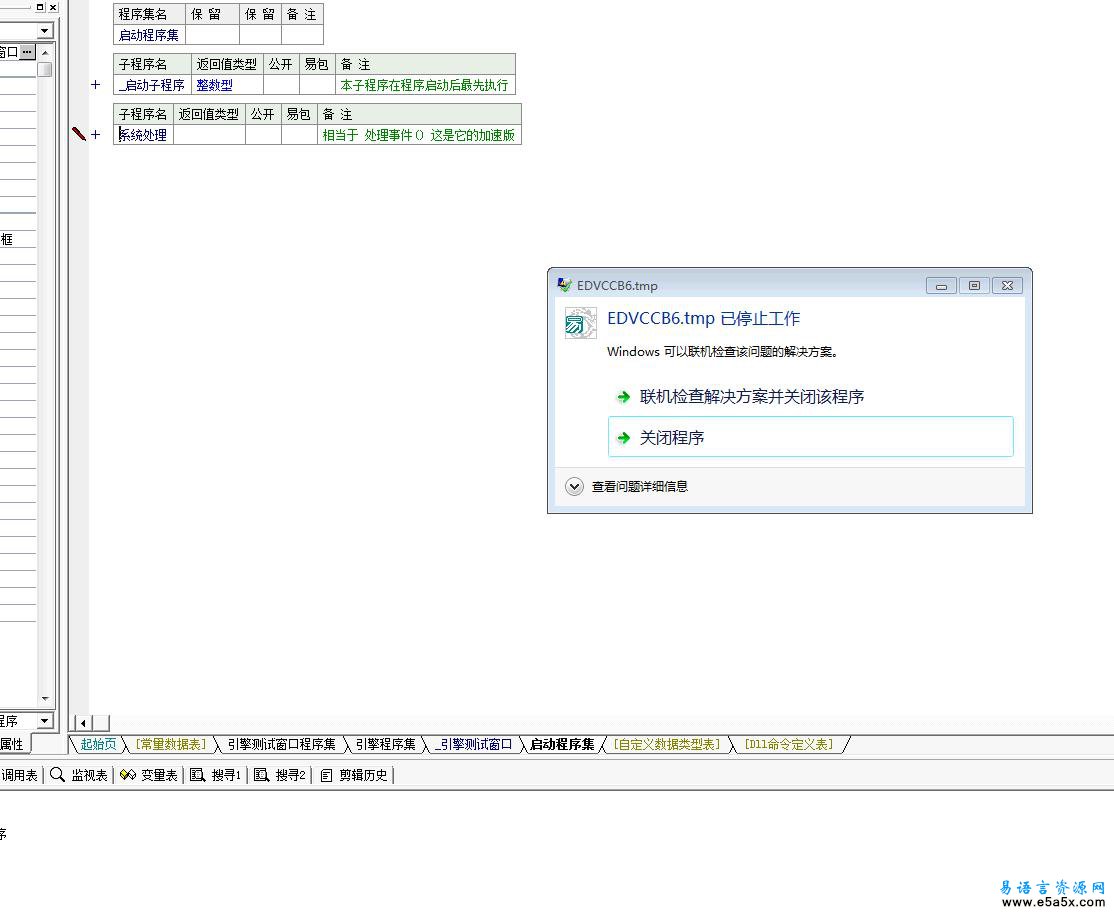Switch to the 起始页 tab

click(98, 744)
